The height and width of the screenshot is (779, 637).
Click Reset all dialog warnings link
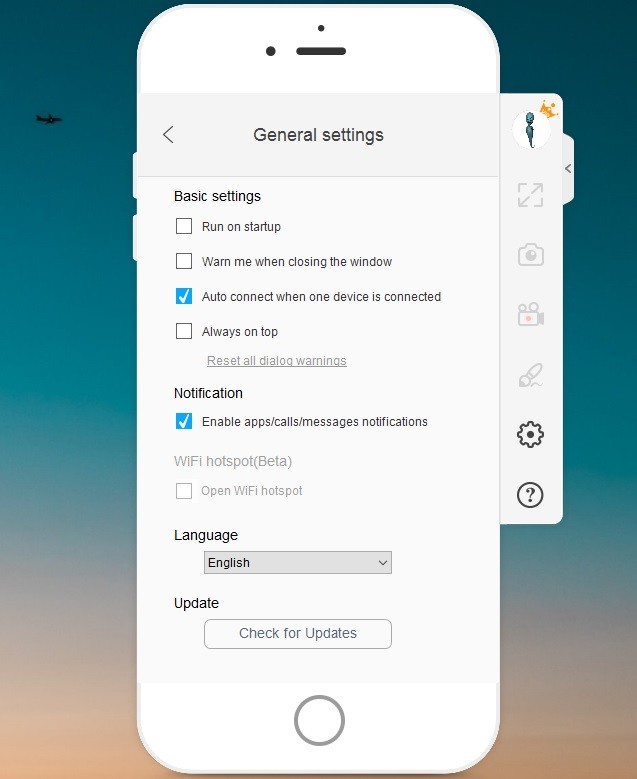pyautogui.click(x=277, y=361)
